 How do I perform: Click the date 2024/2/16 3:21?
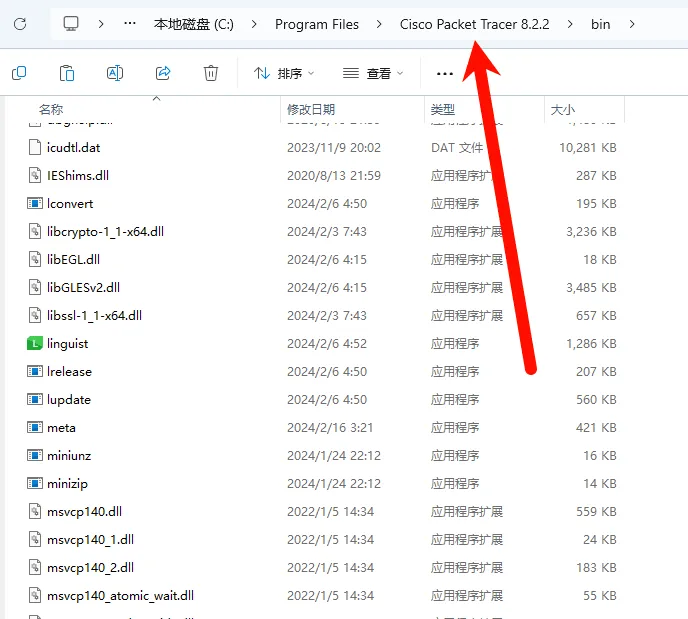click(x=330, y=427)
